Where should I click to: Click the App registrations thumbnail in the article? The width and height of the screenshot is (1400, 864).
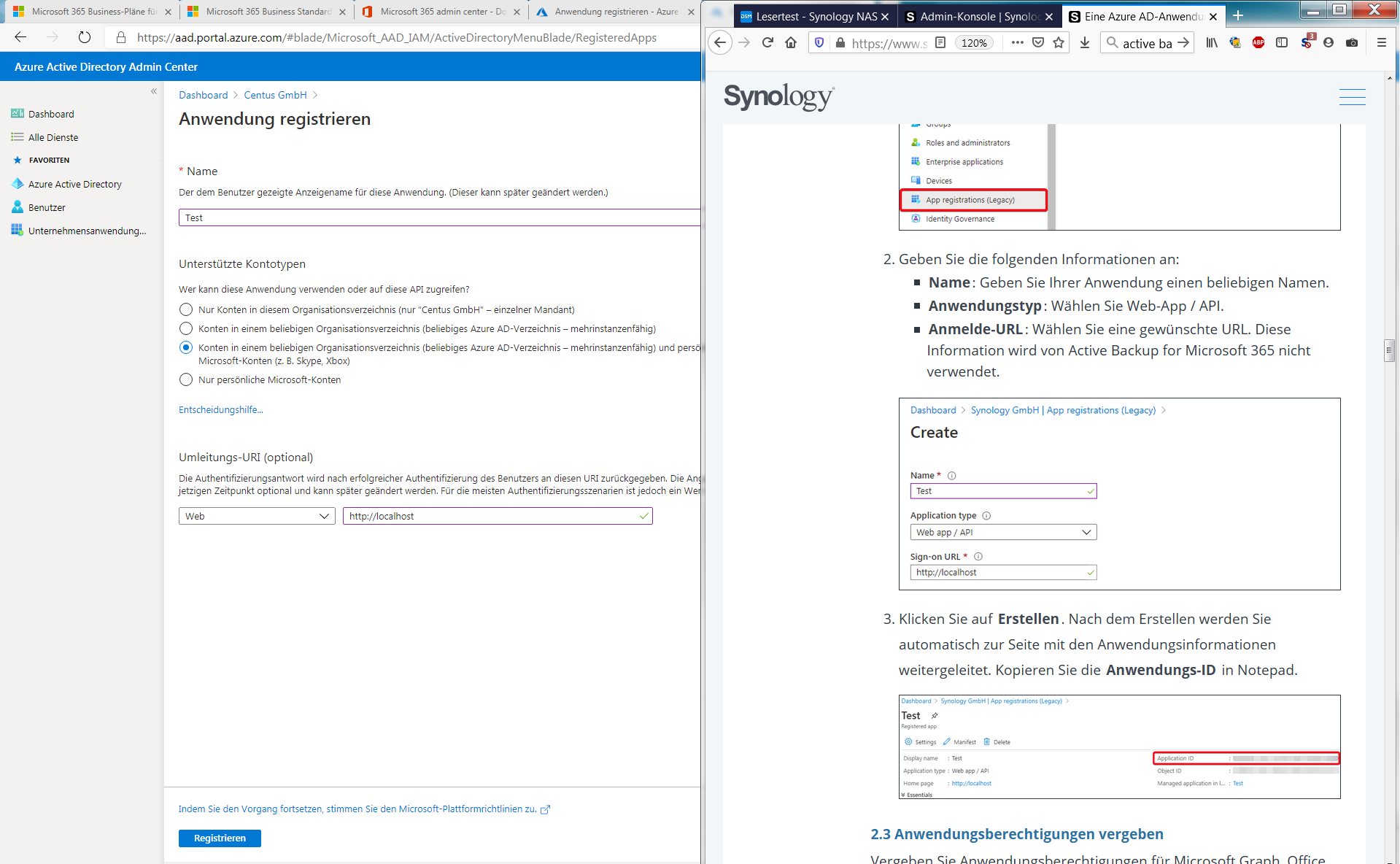1119,177
